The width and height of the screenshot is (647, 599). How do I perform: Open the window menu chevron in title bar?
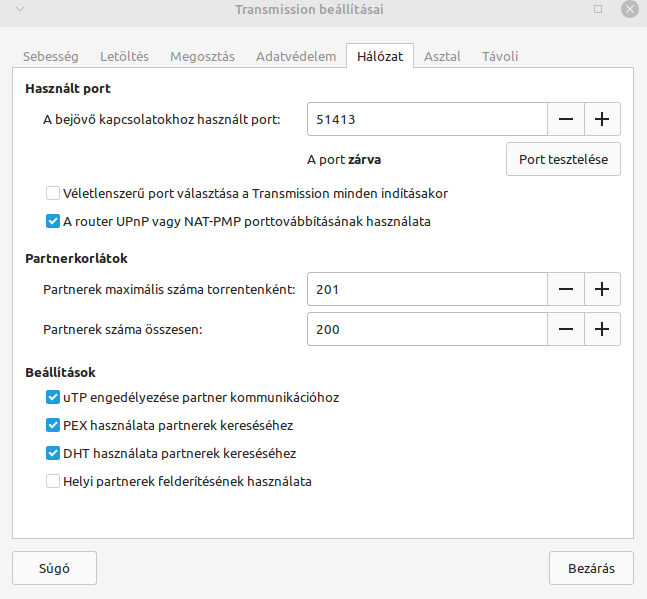pos(20,9)
